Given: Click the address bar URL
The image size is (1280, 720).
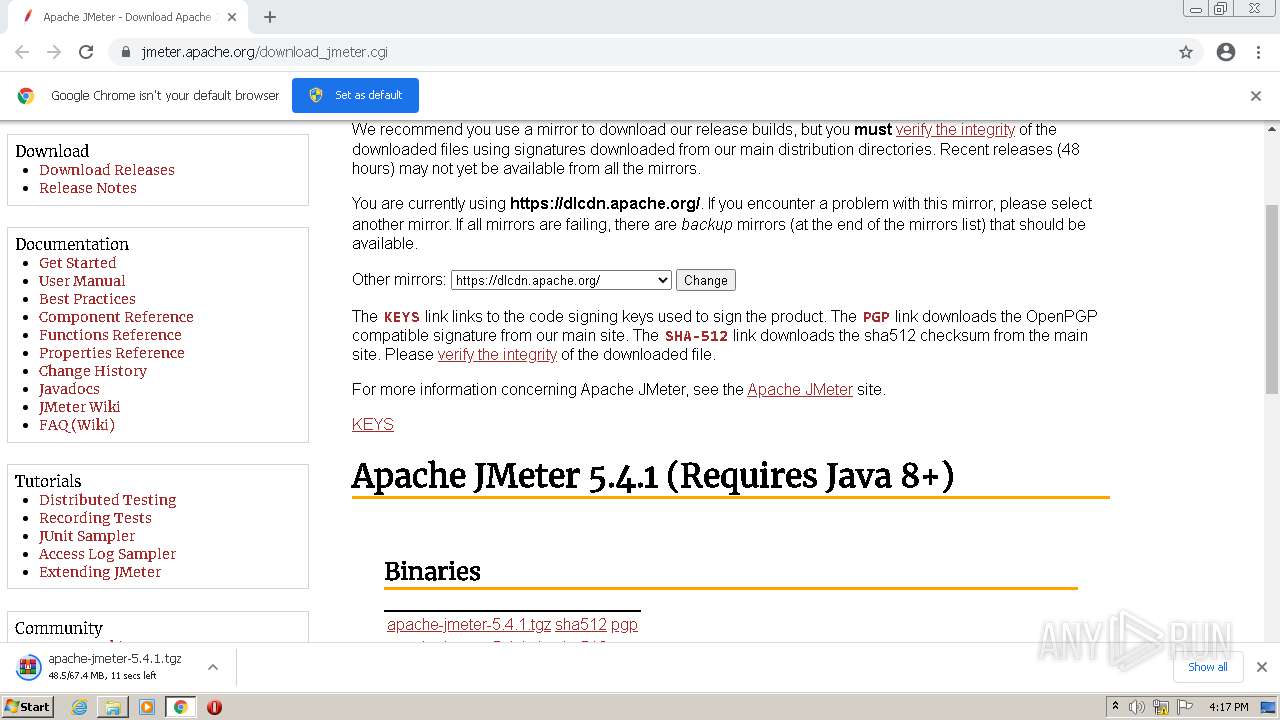Looking at the screenshot, I should (265, 52).
